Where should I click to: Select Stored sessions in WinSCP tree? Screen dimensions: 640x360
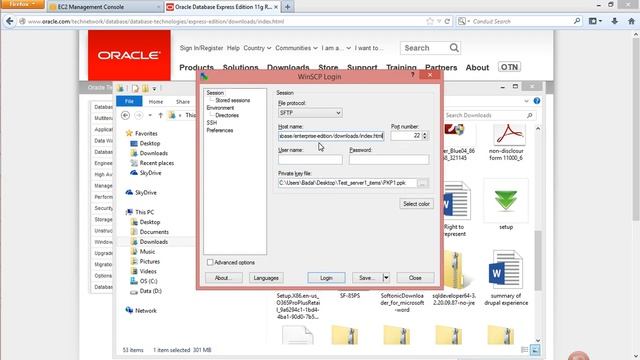(x=233, y=100)
